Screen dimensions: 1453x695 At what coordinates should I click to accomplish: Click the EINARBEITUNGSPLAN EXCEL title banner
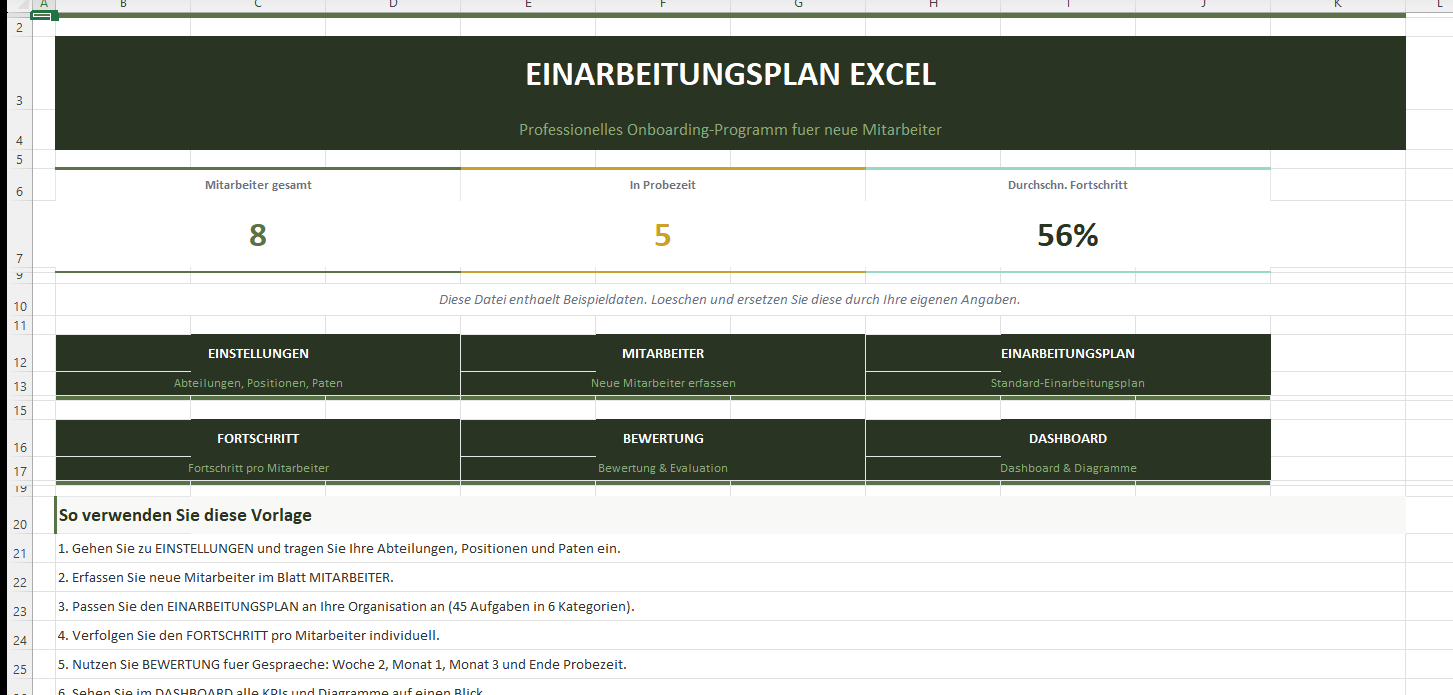[730, 75]
